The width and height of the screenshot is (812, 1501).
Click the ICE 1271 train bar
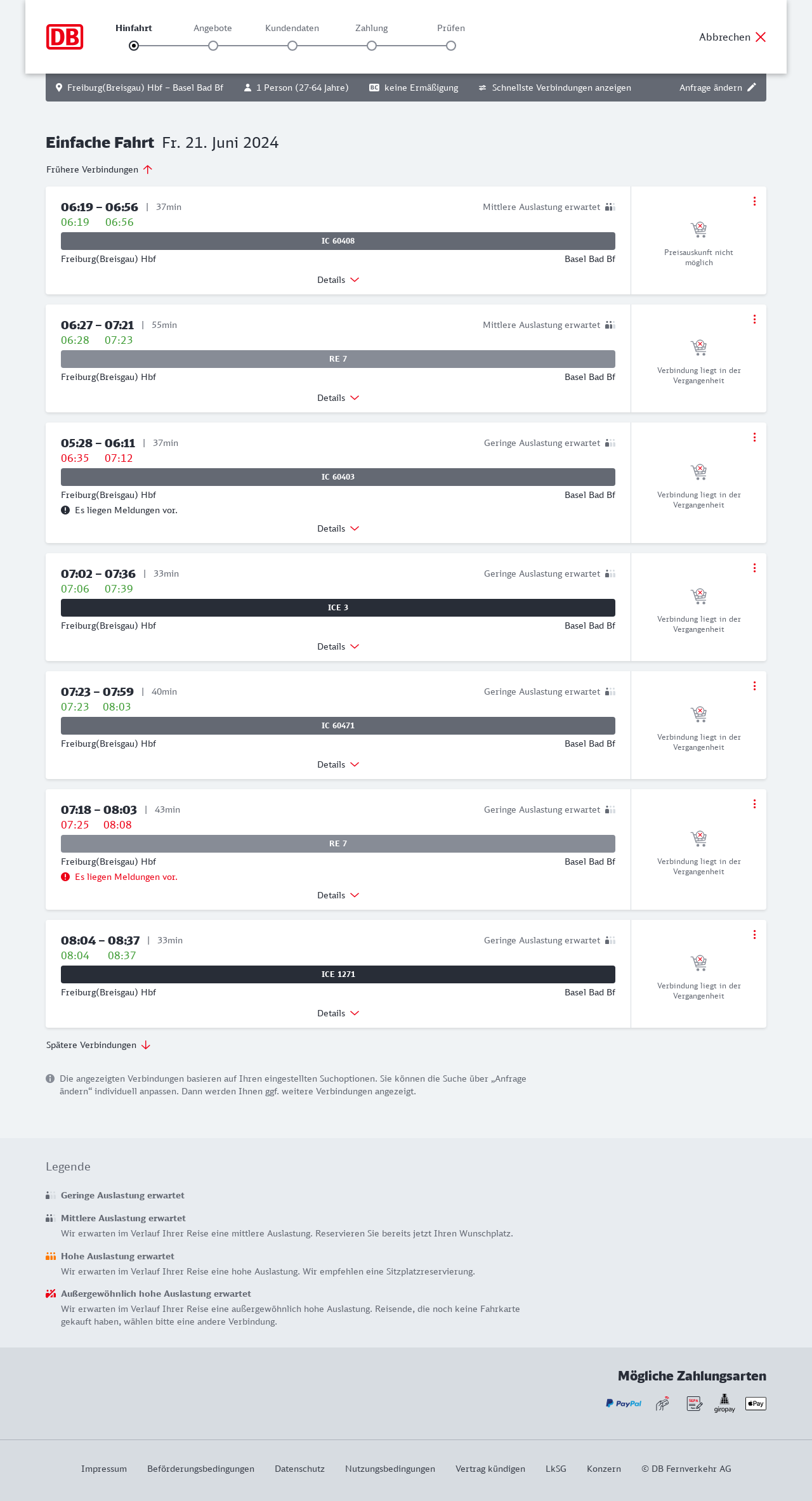(338, 974)
